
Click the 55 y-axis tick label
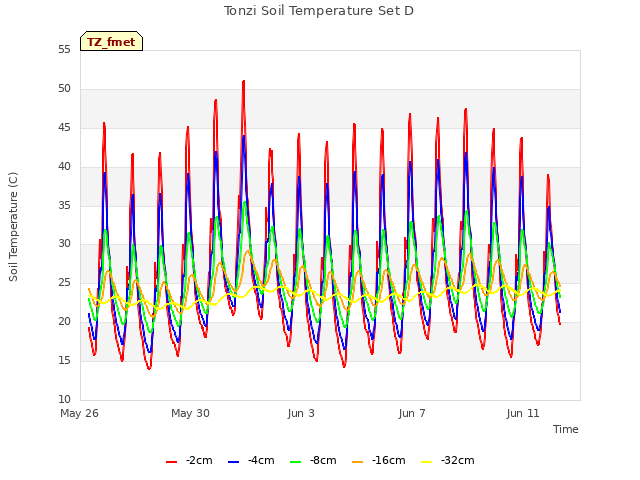[x=64, y=50]
